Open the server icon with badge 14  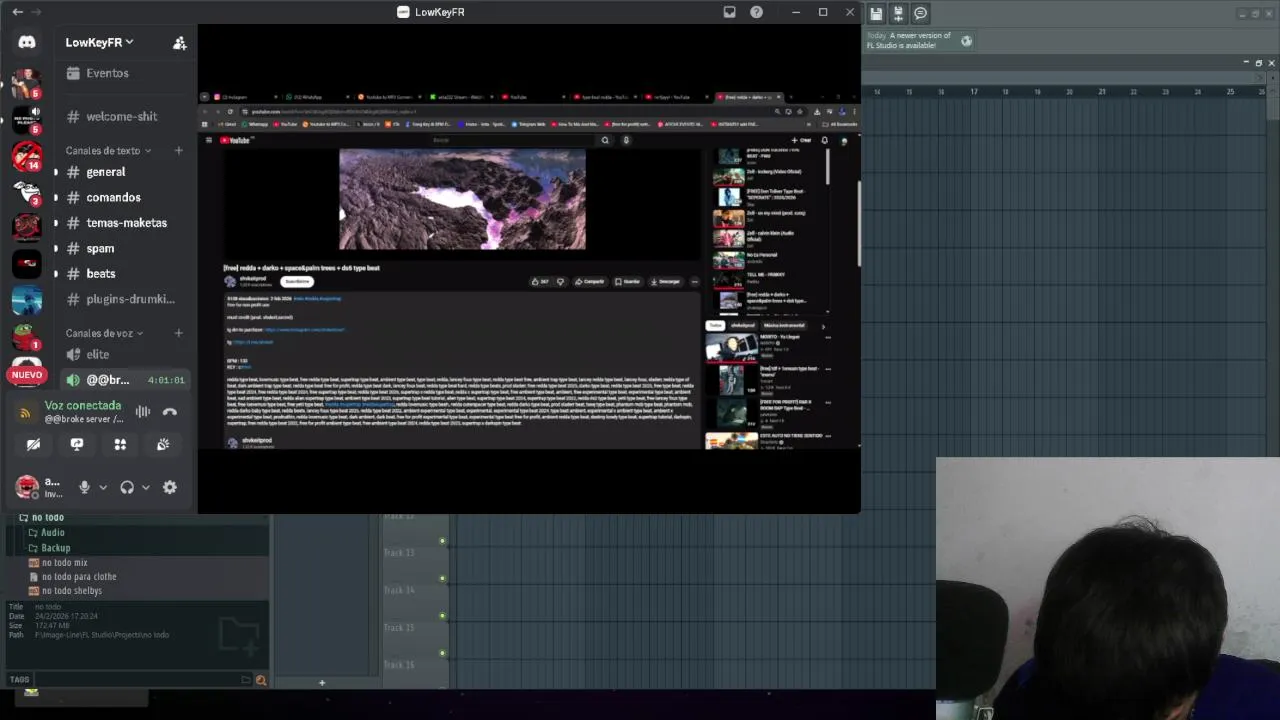27,155
